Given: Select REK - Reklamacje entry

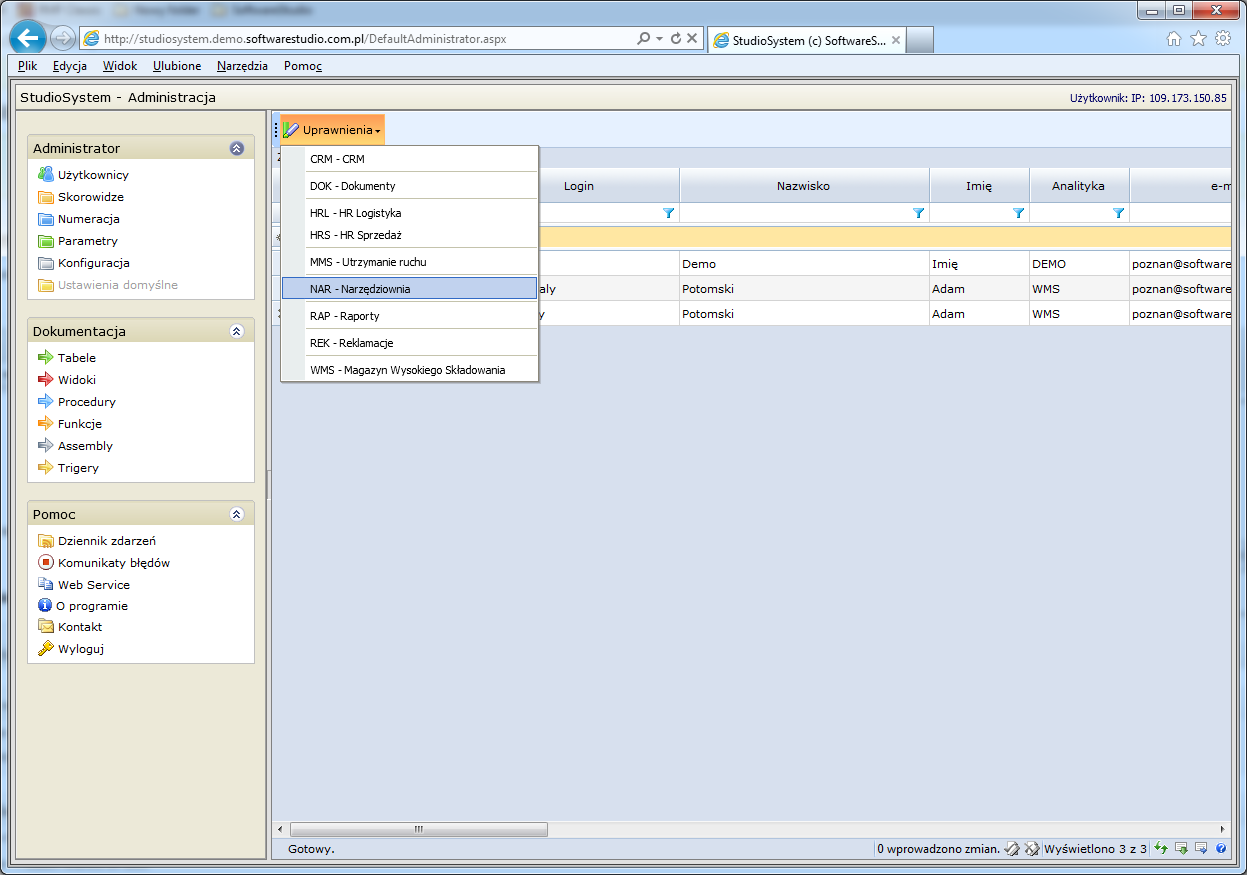Looking at the screenshot, I should 409,343.
